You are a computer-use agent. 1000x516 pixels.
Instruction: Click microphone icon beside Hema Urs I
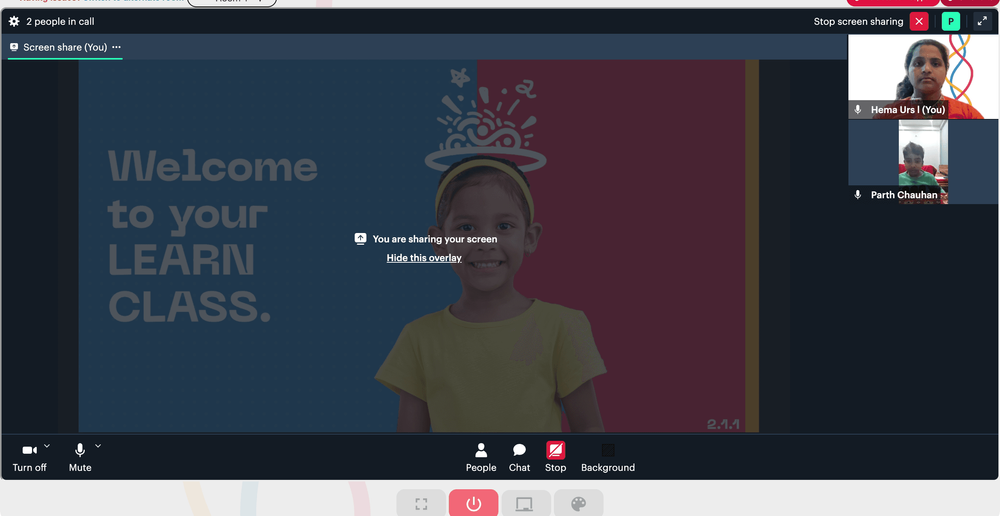point(858,110)
